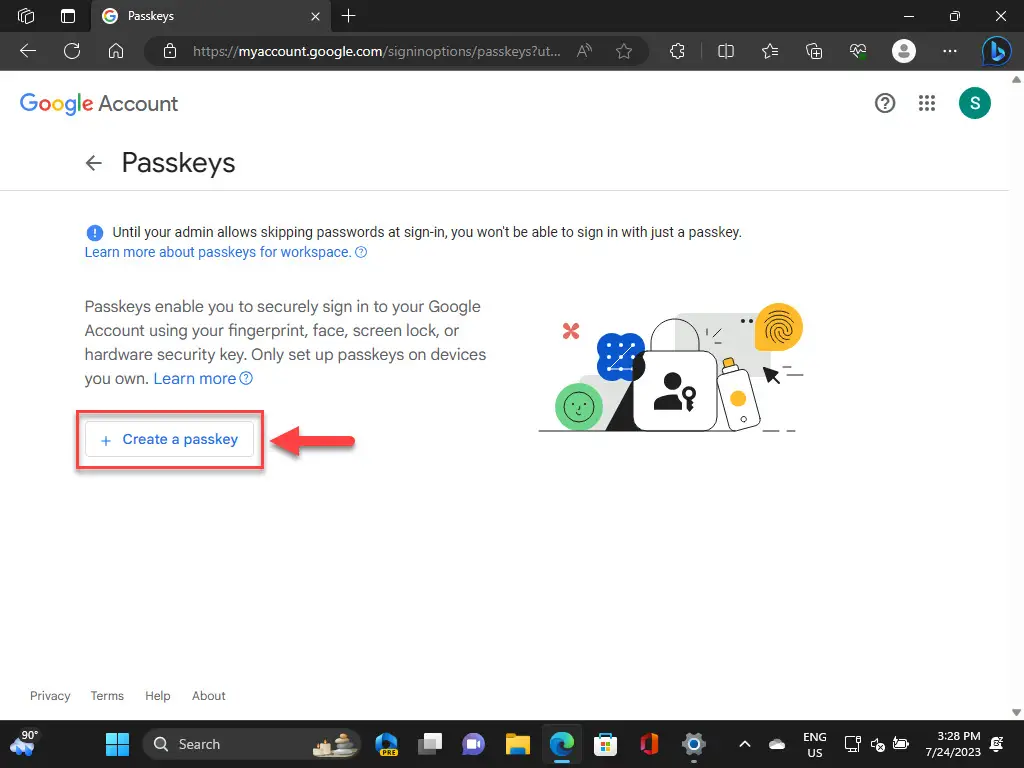The image size is (1024, 768).
Task: Click the Create a passkey button
Action: coord(170,439)
